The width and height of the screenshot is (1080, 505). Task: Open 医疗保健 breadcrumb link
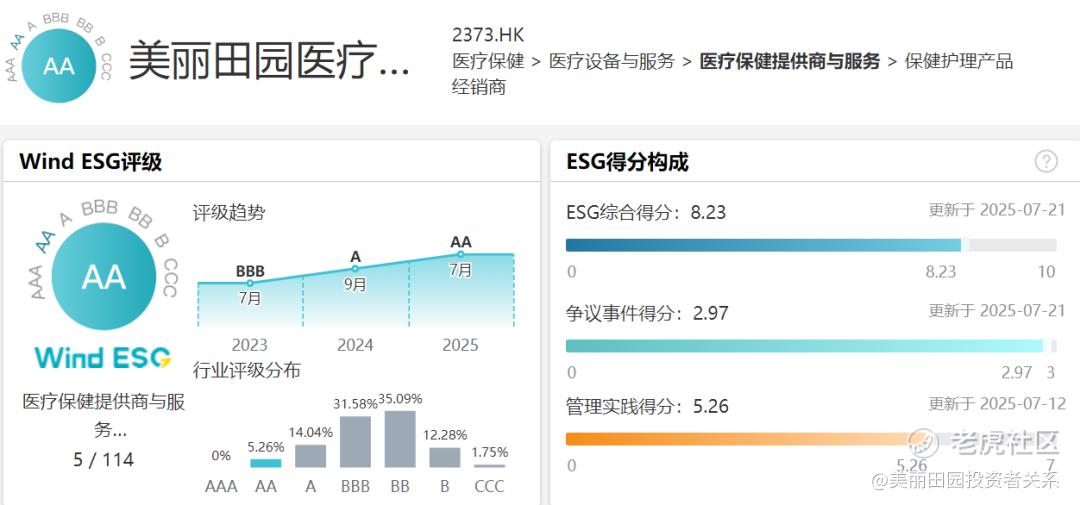tap(488, 61)
